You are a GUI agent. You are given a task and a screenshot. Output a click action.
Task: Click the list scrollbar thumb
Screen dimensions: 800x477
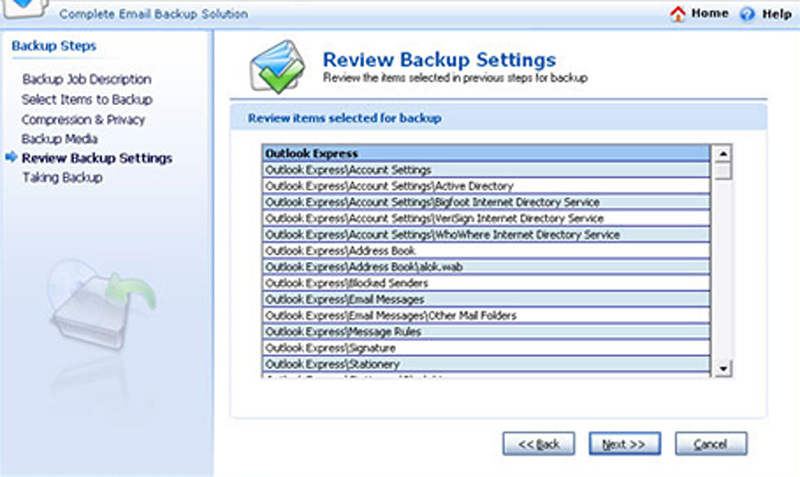[723, 170]
